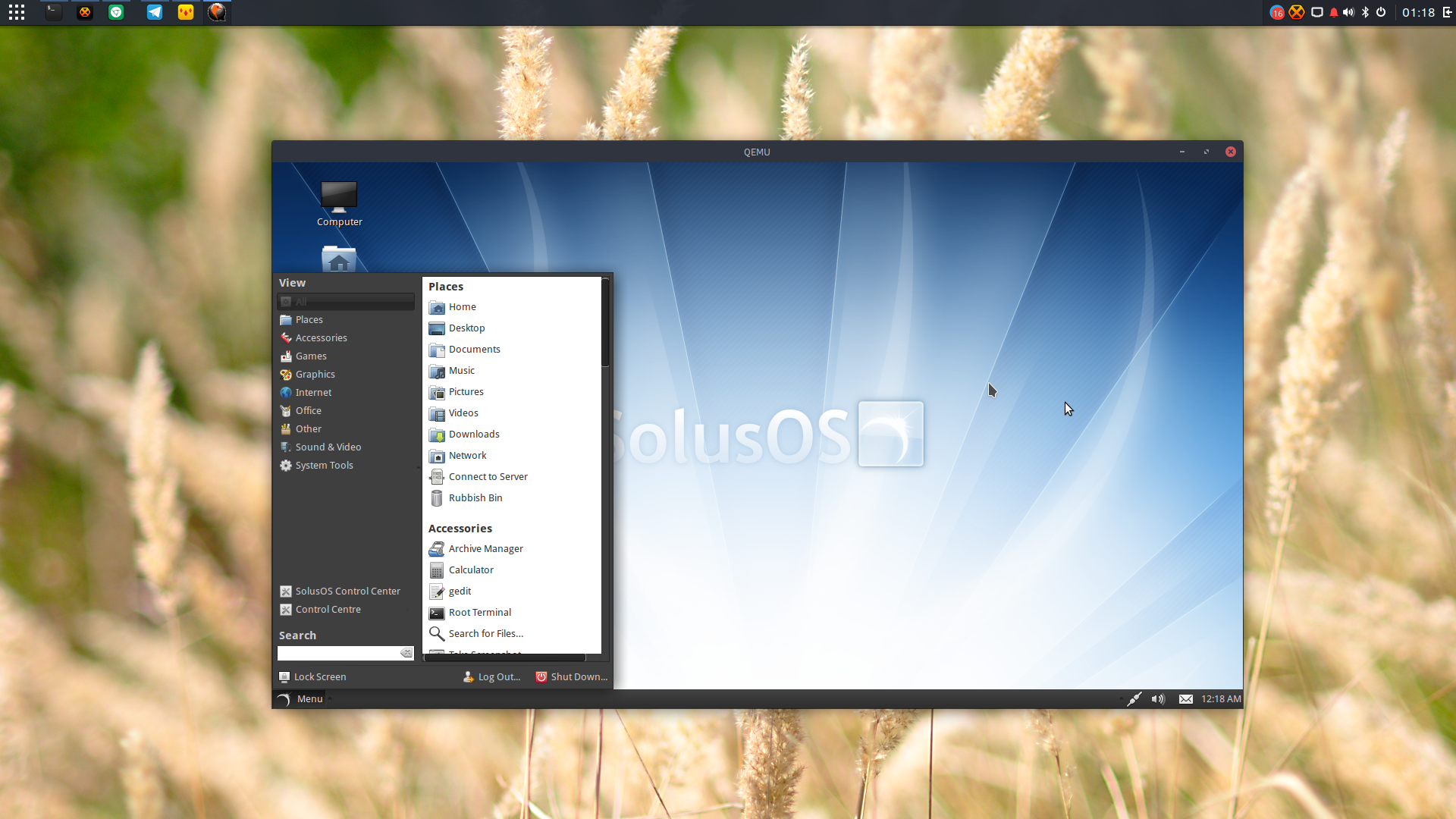Select the Accessories category in View list
The image size is (1456, 819).
point(345,338)
